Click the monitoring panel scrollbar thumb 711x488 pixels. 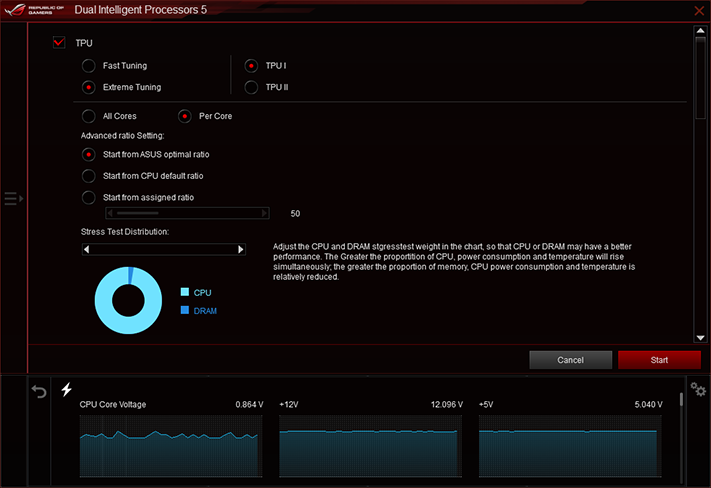click(x=682, y=400)
